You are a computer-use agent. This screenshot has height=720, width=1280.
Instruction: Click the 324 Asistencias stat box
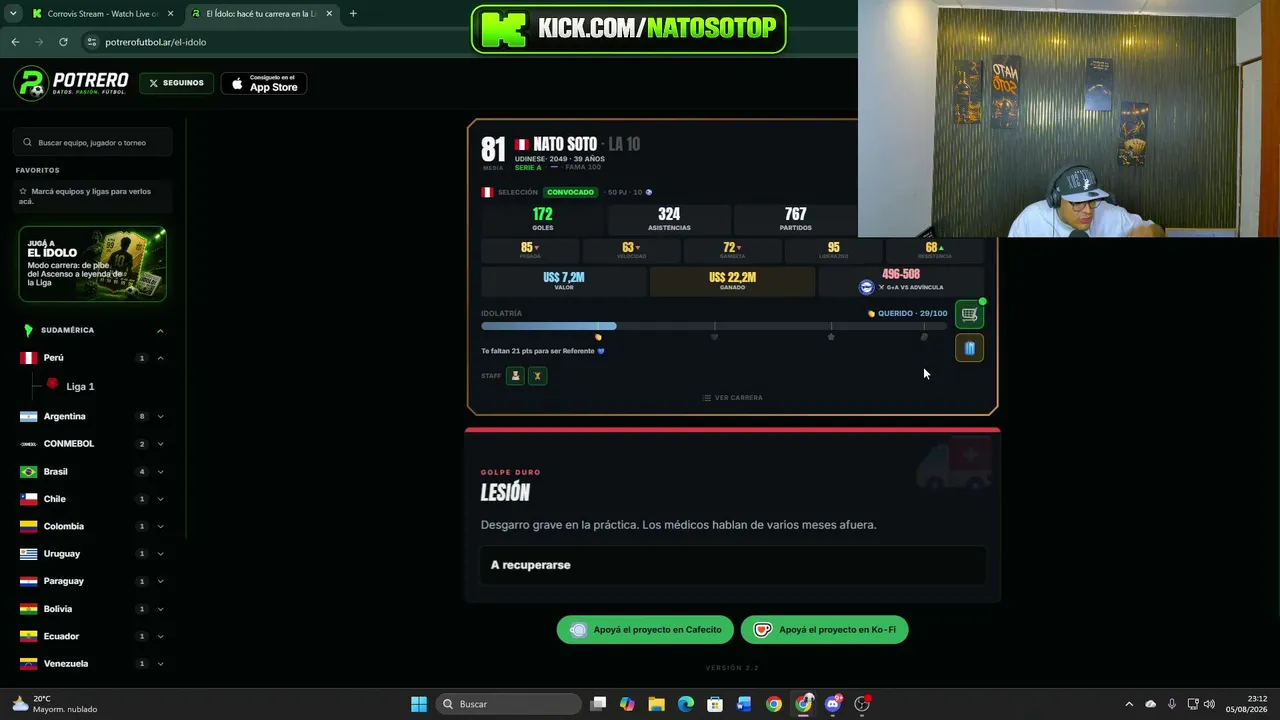tap(669, 219)
